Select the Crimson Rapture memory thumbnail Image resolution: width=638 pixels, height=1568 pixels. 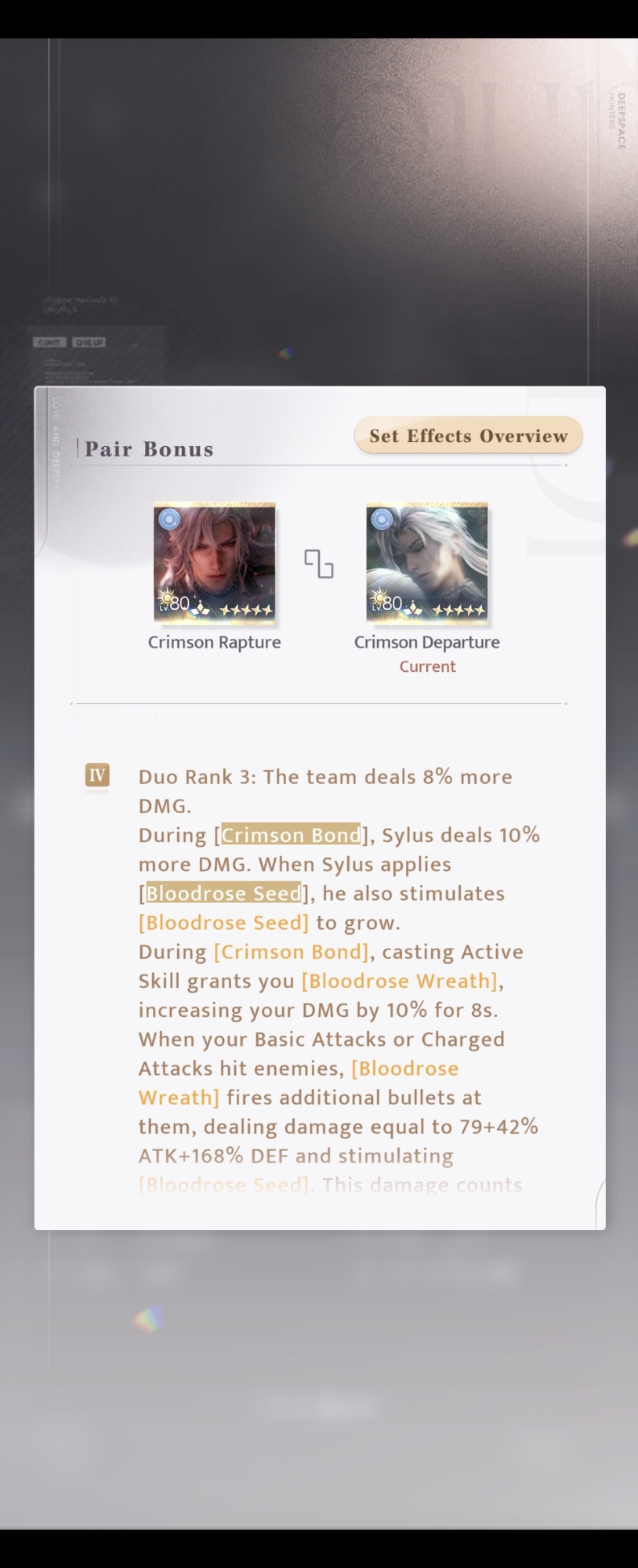215,563
